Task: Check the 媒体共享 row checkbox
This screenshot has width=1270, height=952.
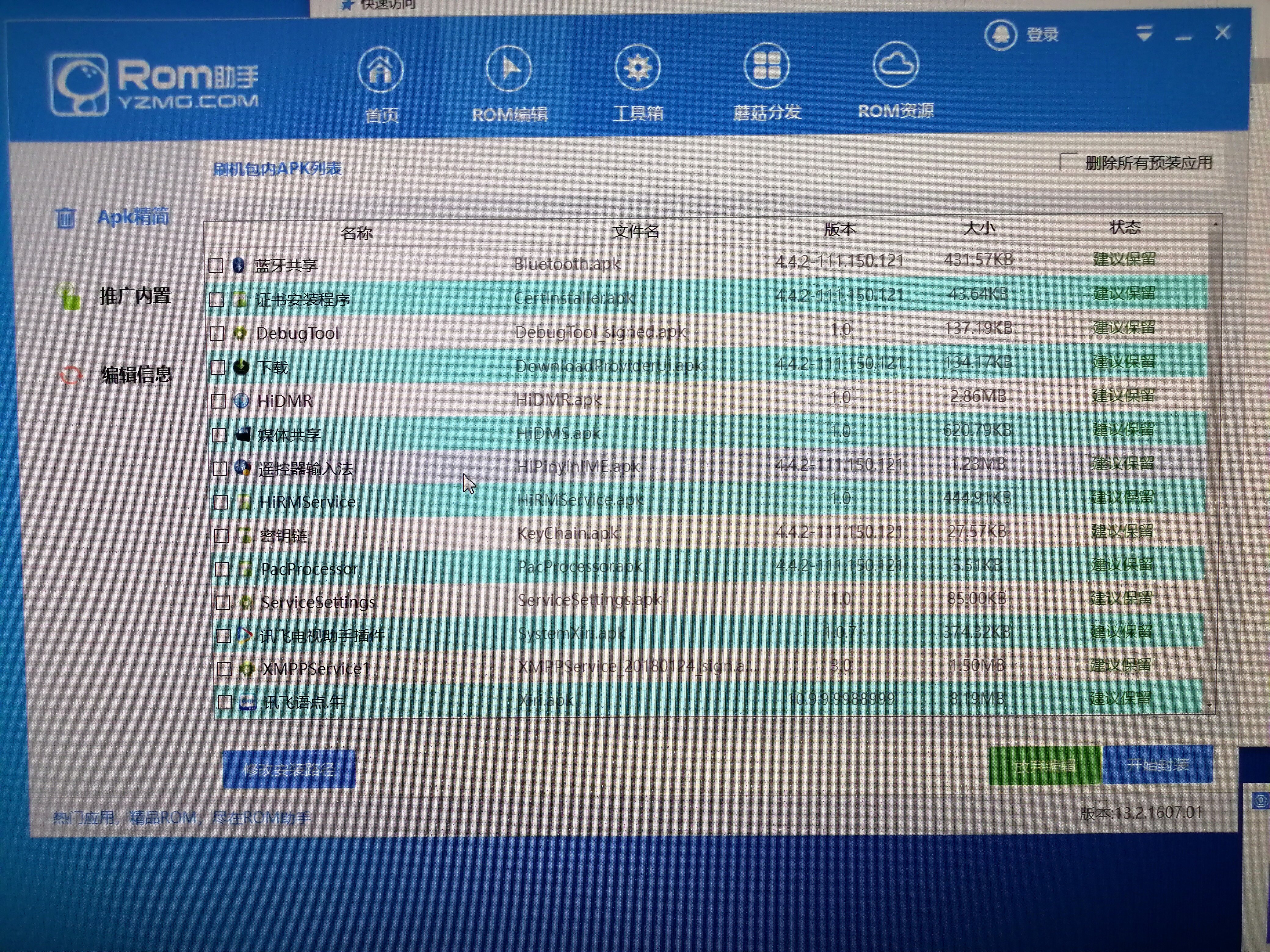Action: tap(219, 435)
